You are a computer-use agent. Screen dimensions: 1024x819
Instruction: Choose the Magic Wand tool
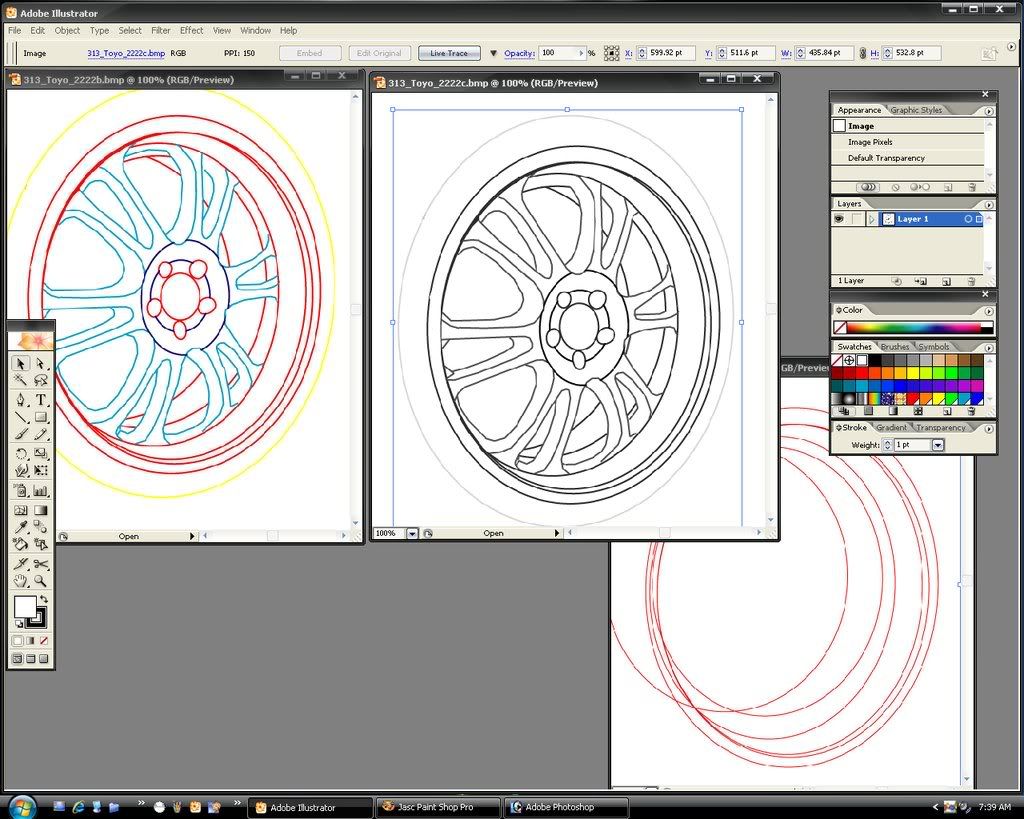click(x=21, y=381)
